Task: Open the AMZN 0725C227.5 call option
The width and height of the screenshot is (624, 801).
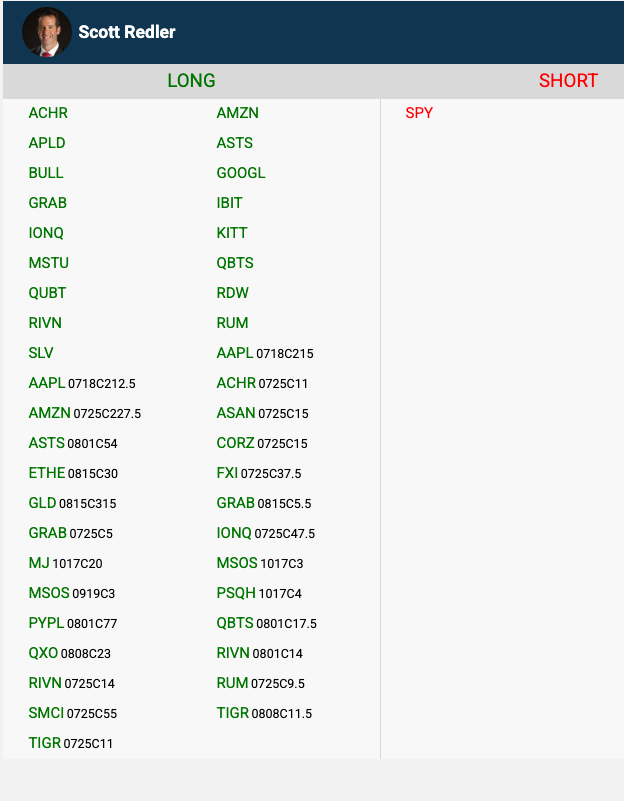Action: pos(85,413)
